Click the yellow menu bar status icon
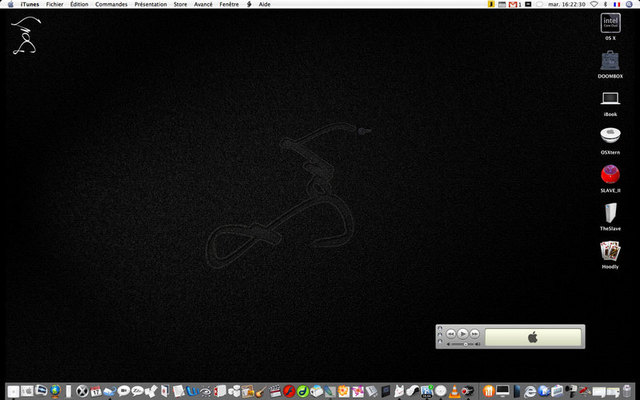640x400 pixels. pyautogui.click(x=491, y=4)
